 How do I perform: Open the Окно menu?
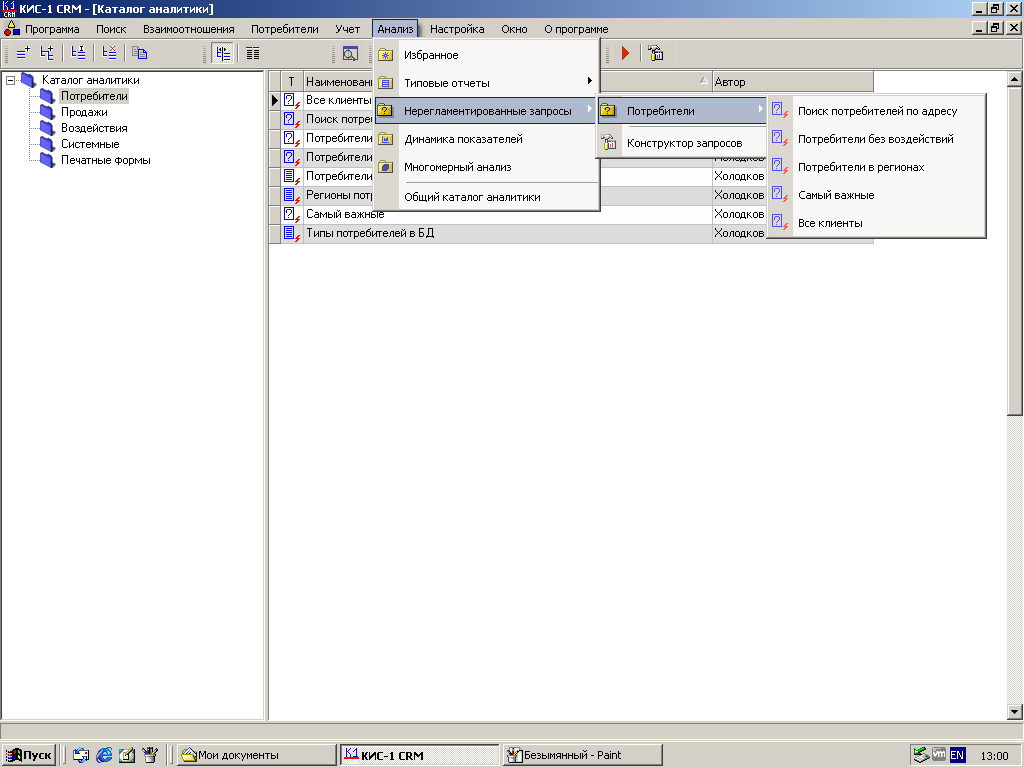click(515, 29)
